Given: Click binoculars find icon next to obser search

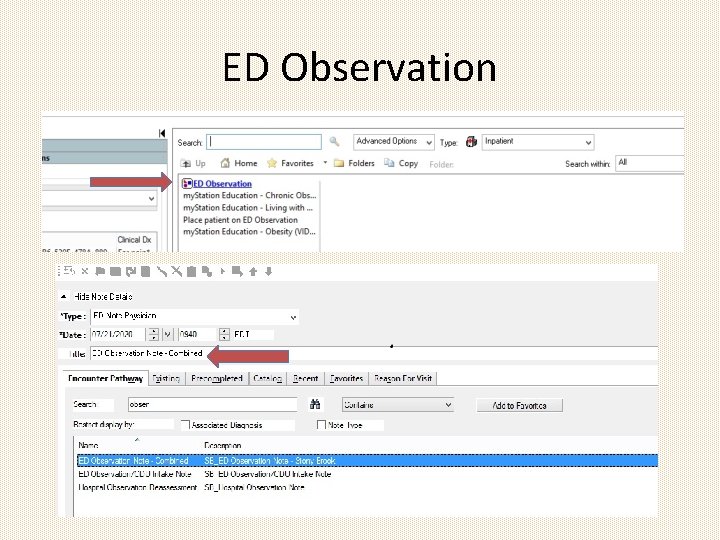Looking at the screenshot, I should tap(315, 405).
